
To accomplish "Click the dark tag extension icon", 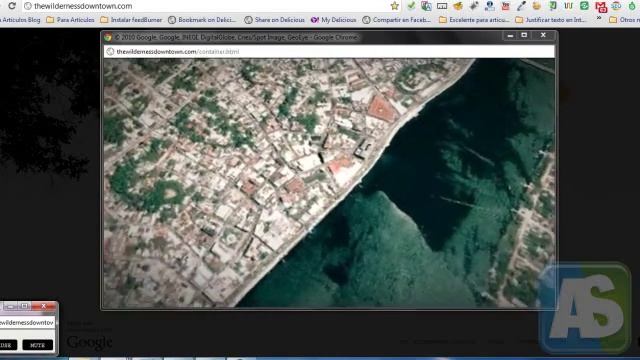I will (474, 6).
